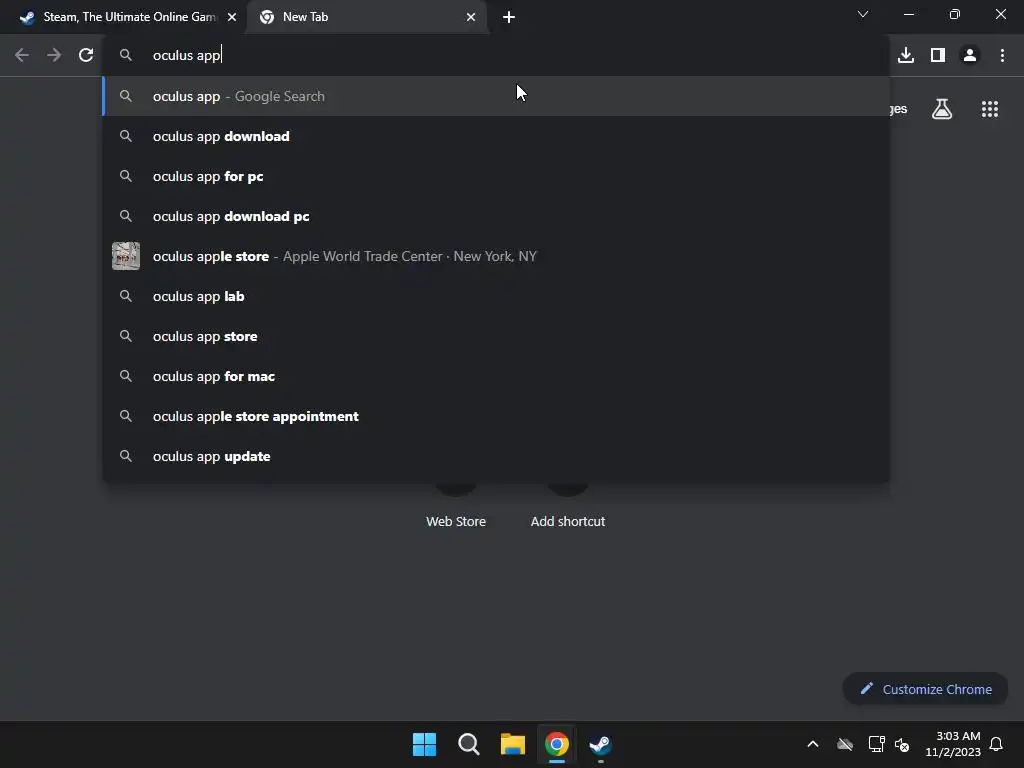This screenshot has height=768, width=1024.
Task: Pick the 'oculus app lab' suggestion
Action: (x=496, y=296)
